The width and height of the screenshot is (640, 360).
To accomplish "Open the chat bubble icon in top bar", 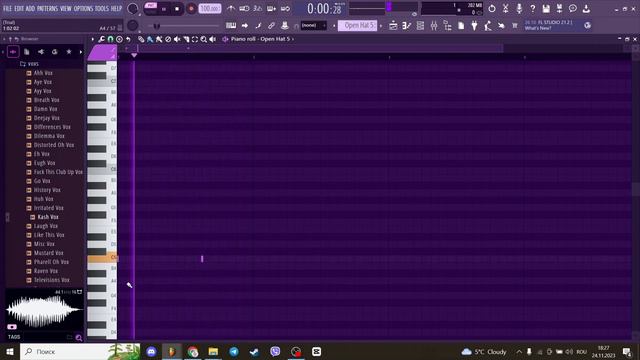I will tap(573, 9).
